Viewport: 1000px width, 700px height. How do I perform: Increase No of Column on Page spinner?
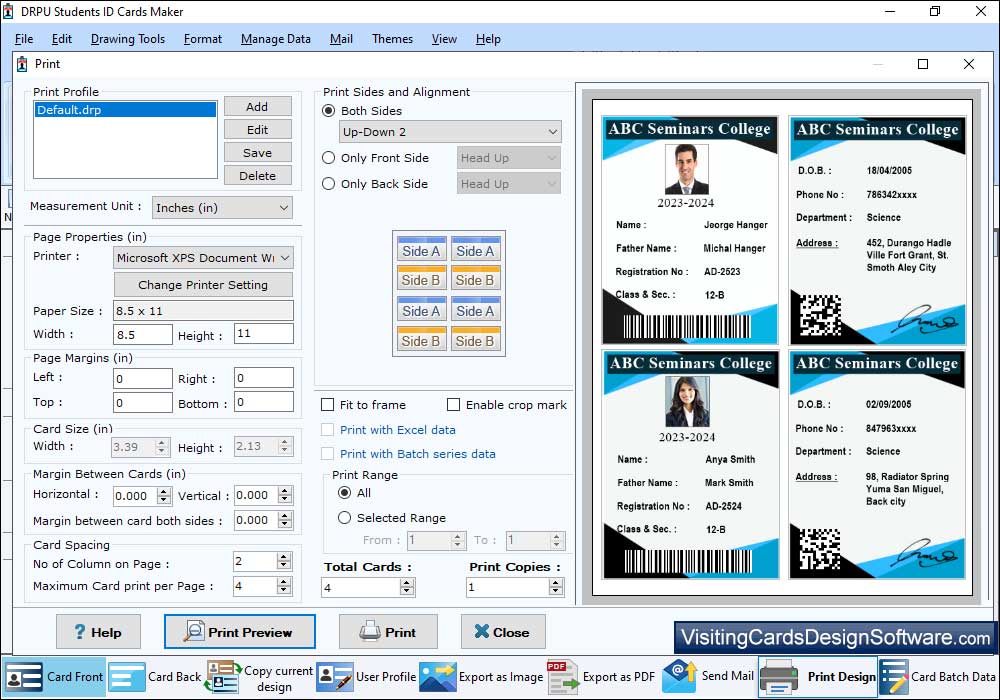(284, 557)
